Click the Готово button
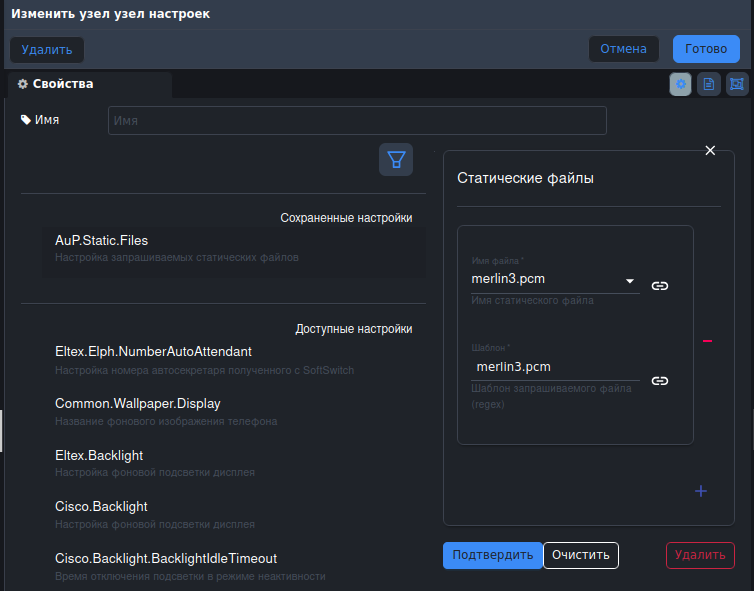754x591 pixels. pyautogui.click(x=706, y=49)
